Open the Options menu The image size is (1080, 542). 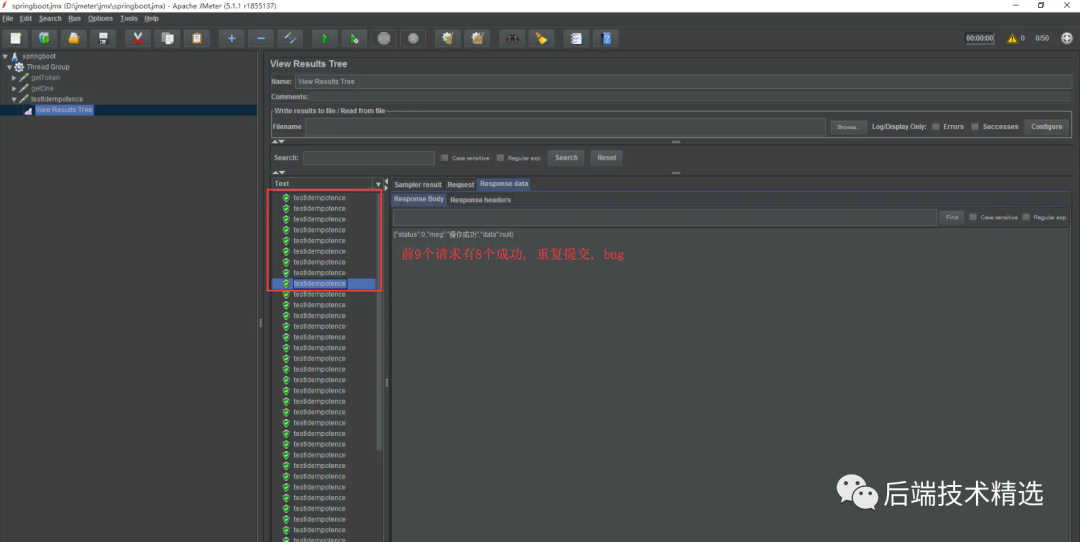[101, 19]
